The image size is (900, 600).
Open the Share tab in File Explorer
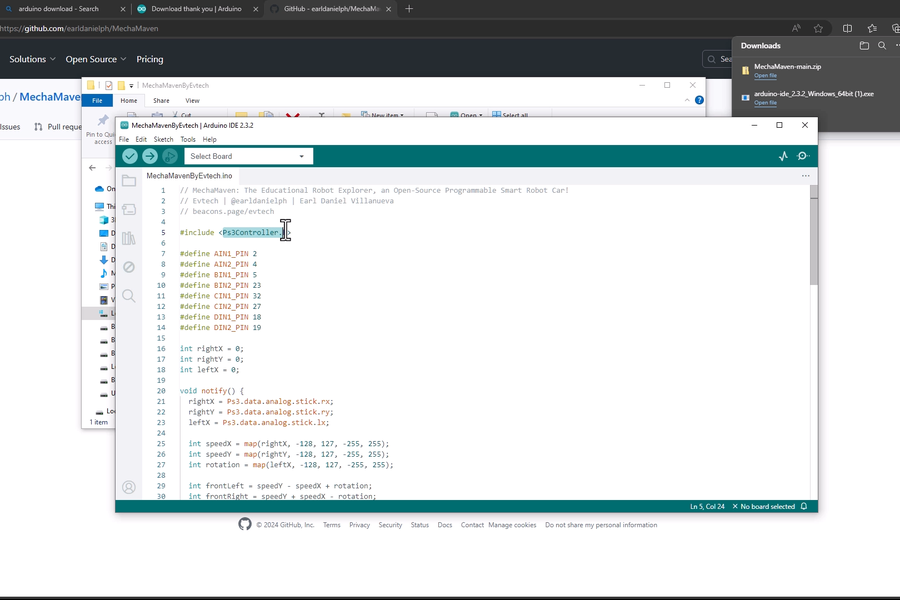161,100
